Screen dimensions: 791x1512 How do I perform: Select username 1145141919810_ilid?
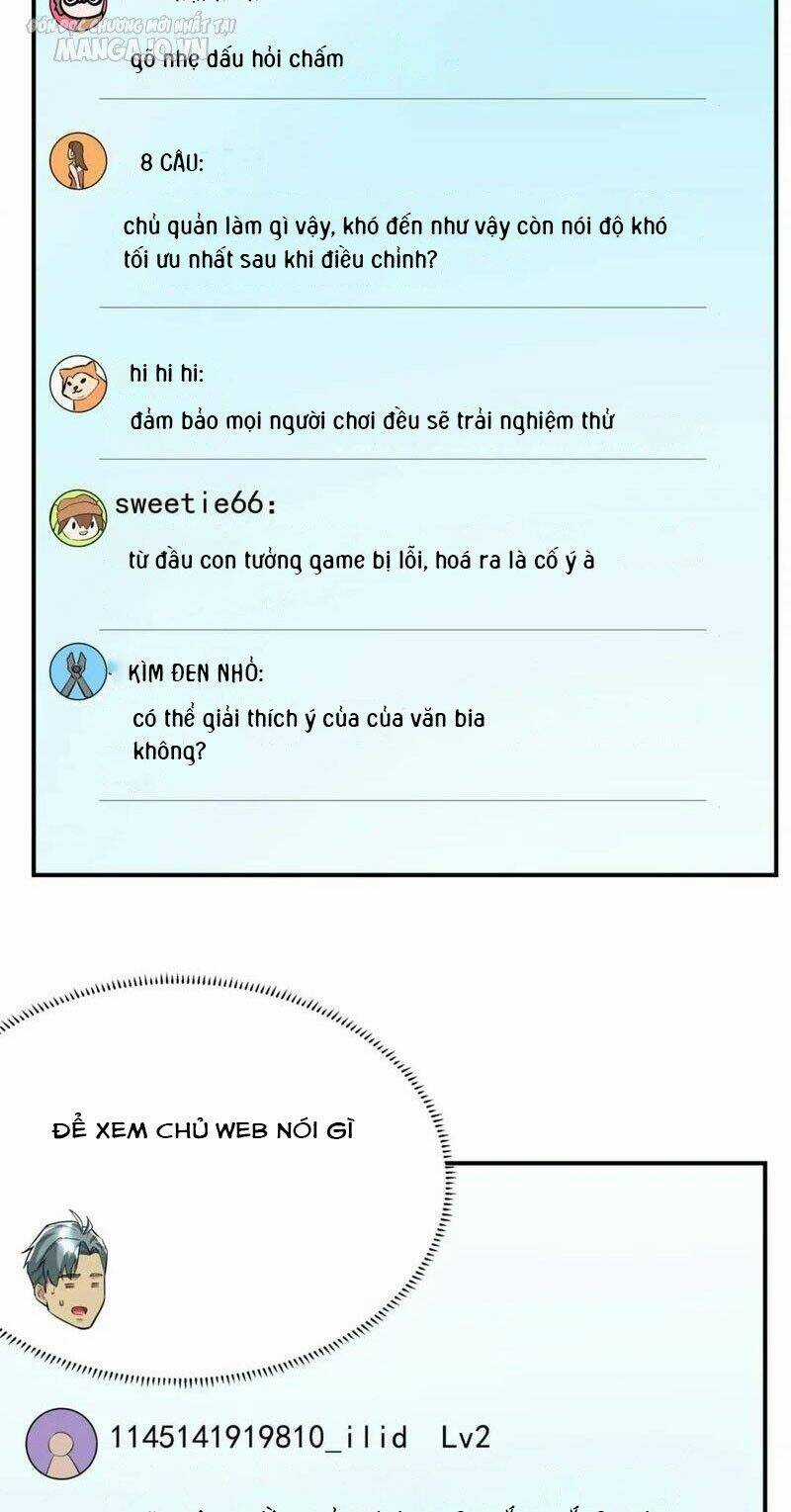259,1437
